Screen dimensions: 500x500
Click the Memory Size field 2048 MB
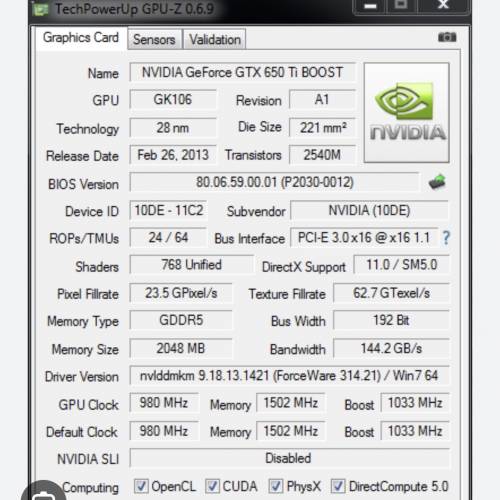tap(181, 349)
